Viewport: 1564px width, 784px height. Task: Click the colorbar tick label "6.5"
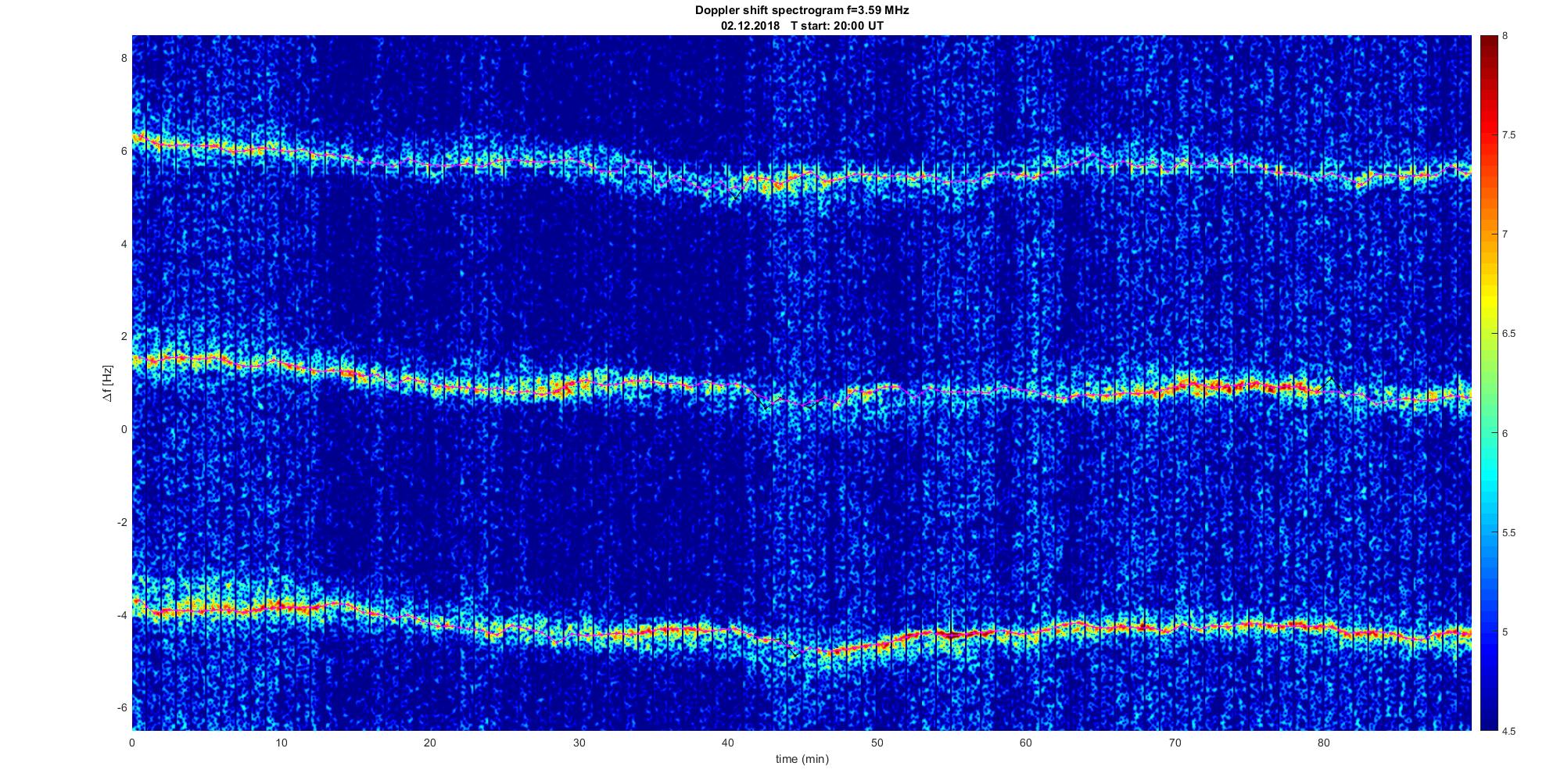[x=1509, y=334]
